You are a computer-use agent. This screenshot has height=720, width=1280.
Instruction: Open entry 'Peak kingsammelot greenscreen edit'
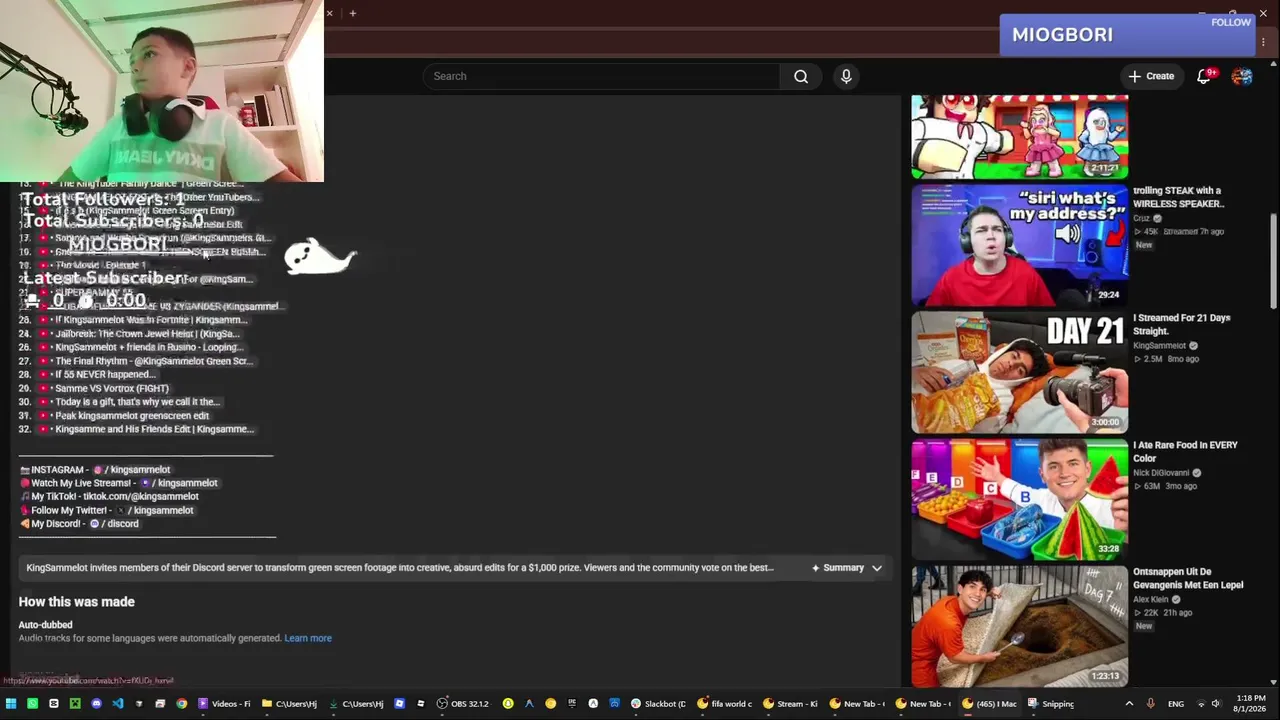132,416
